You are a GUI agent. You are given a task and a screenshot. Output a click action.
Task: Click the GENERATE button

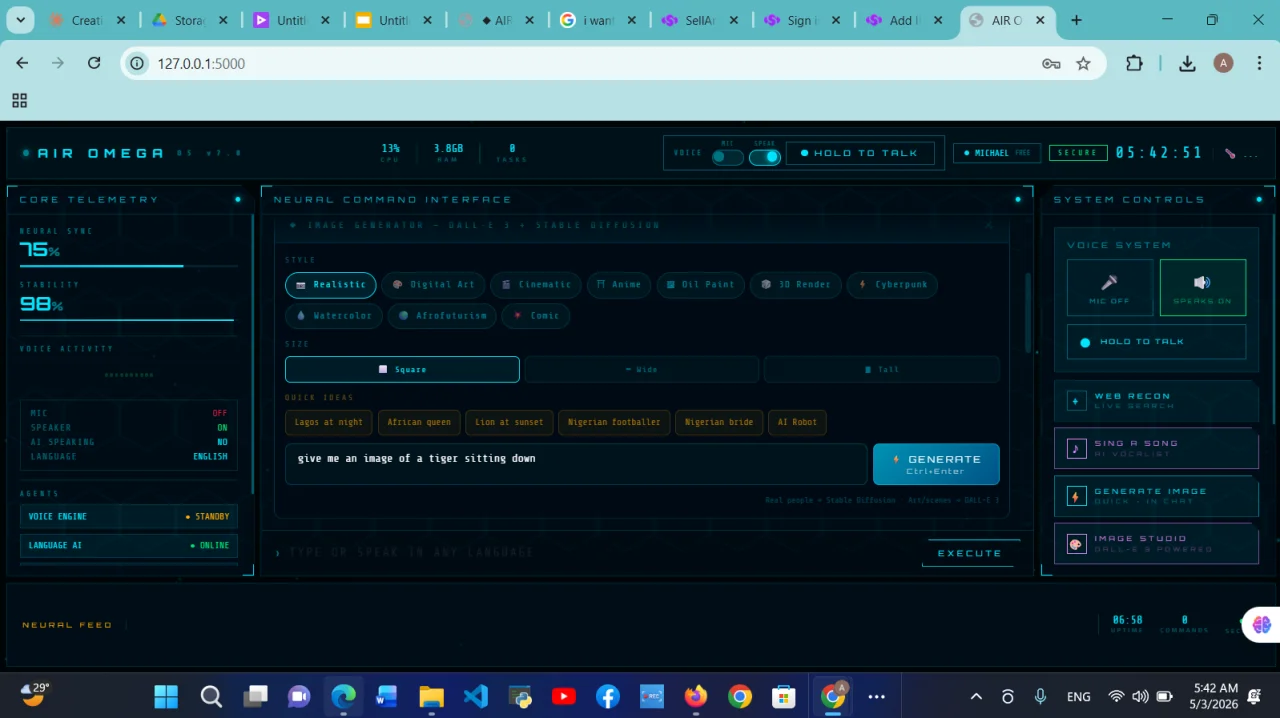tap(936, 464)
